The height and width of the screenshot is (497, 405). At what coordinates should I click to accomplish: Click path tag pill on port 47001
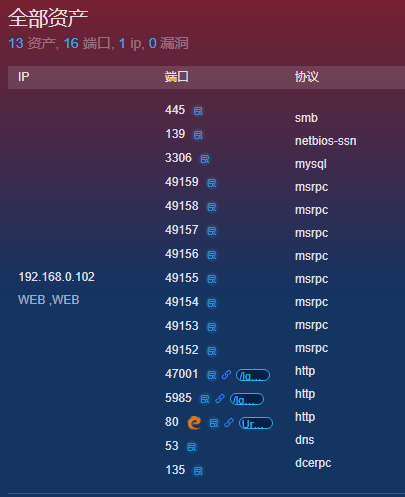tap(253, 375)
